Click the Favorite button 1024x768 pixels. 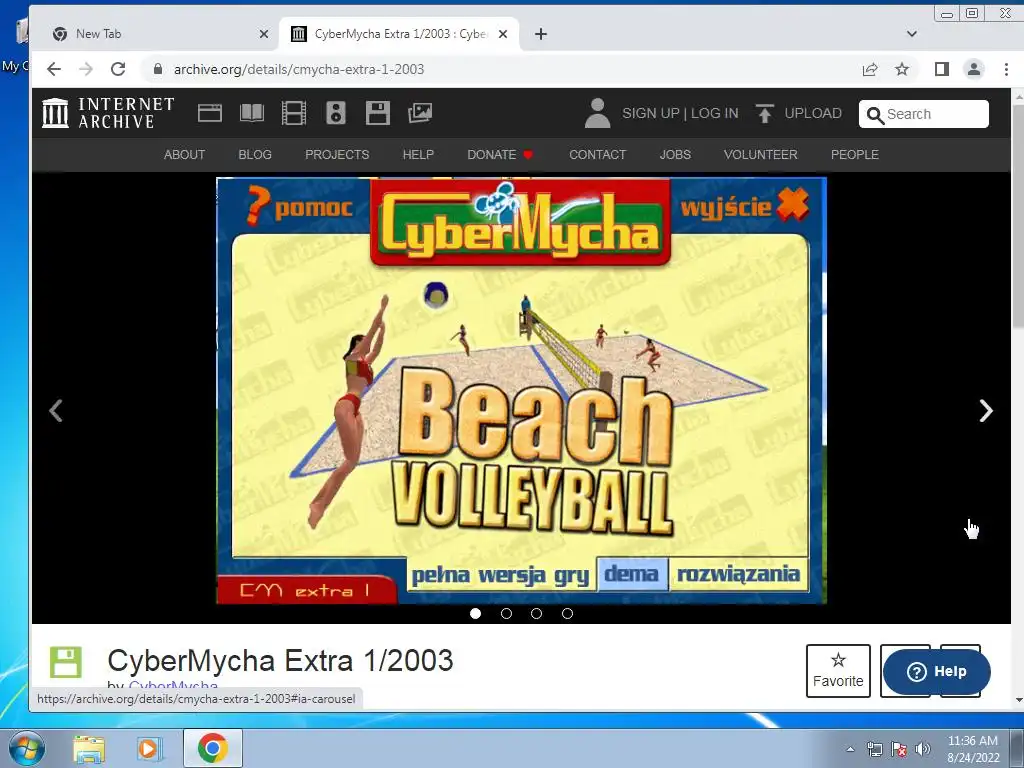coord(838,671)
